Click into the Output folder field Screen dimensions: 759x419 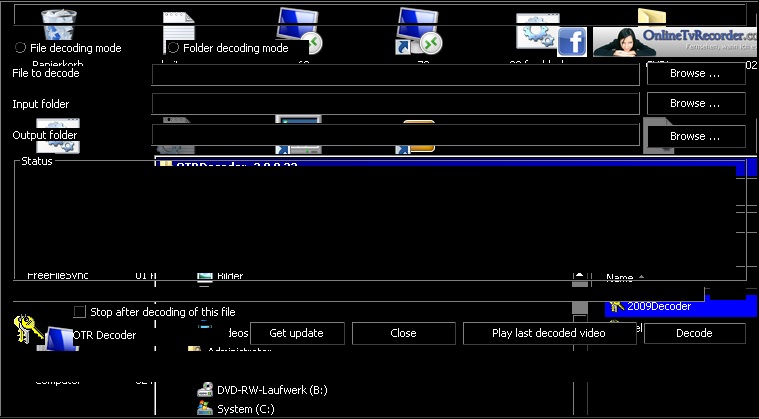pos(395,135)
